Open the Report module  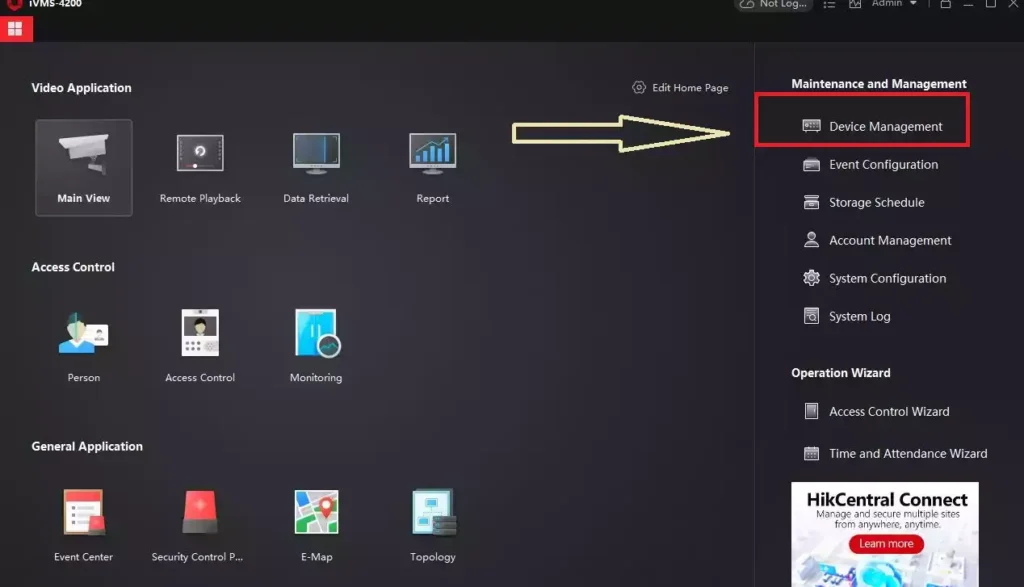pyautogui.click(x=432, y=167)
